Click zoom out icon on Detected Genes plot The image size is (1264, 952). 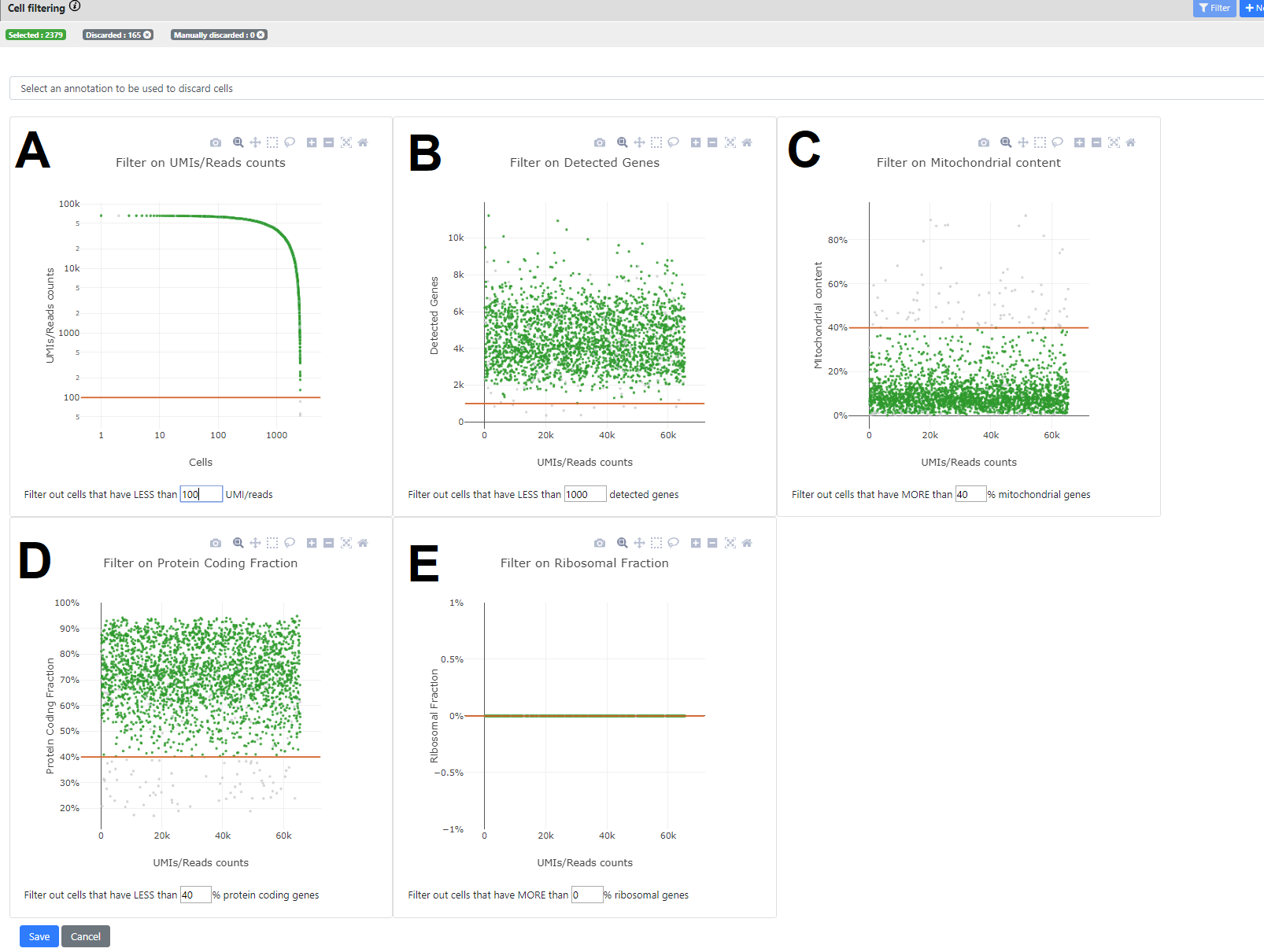712,142
